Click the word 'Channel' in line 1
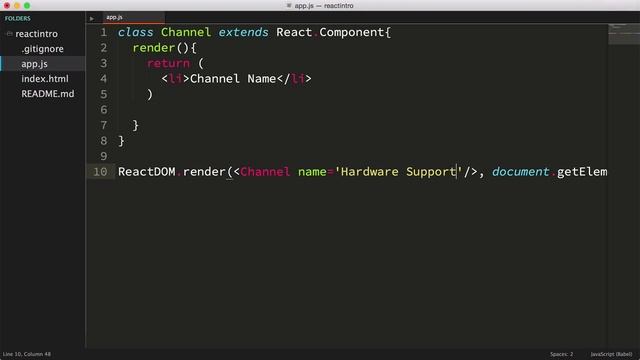Image resolution: width=640 pixels, height=360 pixels. pos(186,32)
